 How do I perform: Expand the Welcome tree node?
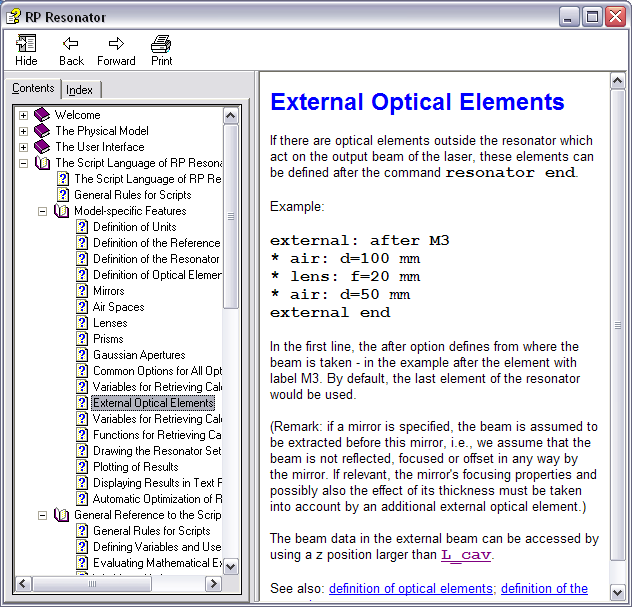(x=23, y=115)
